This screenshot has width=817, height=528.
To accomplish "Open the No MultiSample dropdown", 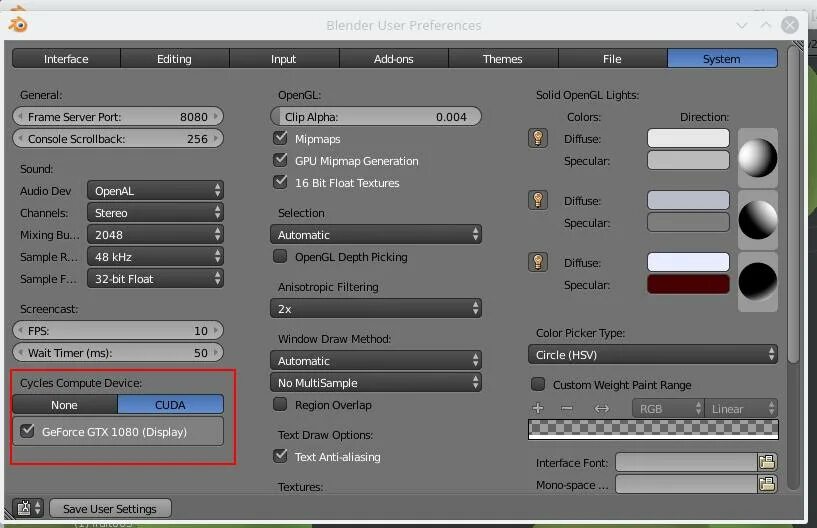I will click(x=376, y=383).
